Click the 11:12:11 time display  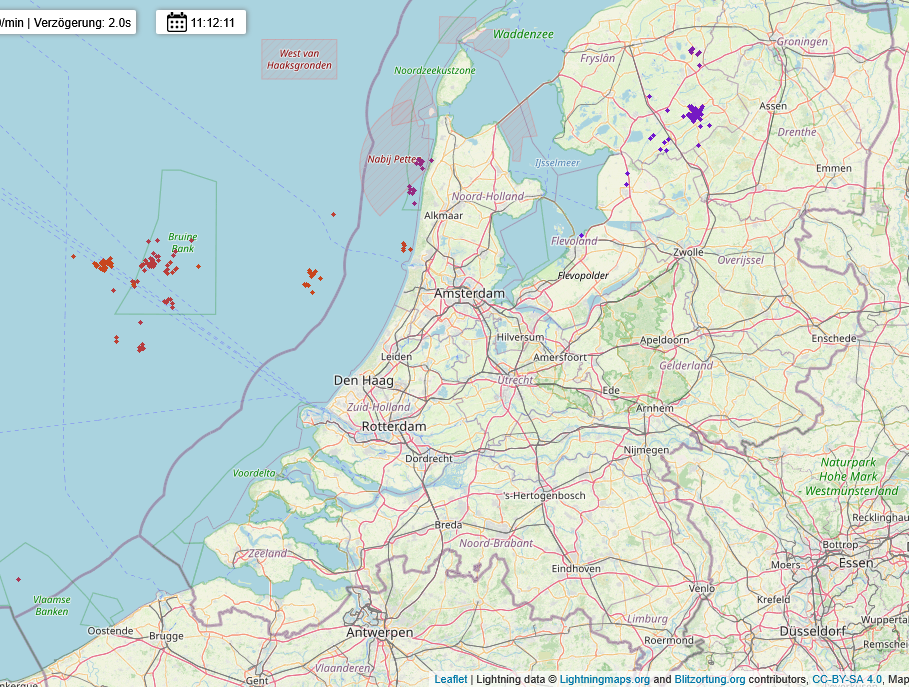click(x=213, y=23)
